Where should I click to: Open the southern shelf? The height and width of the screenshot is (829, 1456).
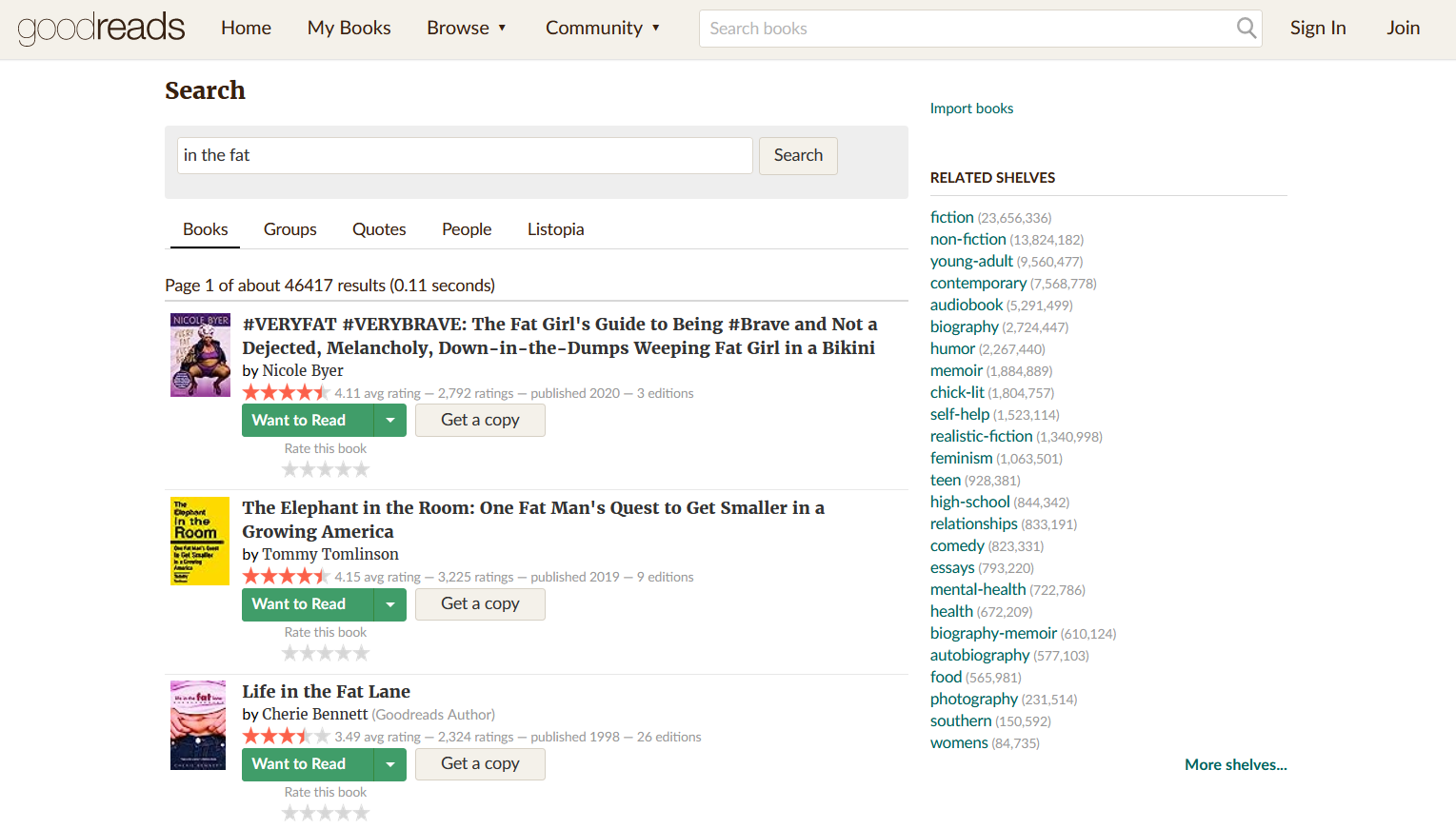point(961,721)
